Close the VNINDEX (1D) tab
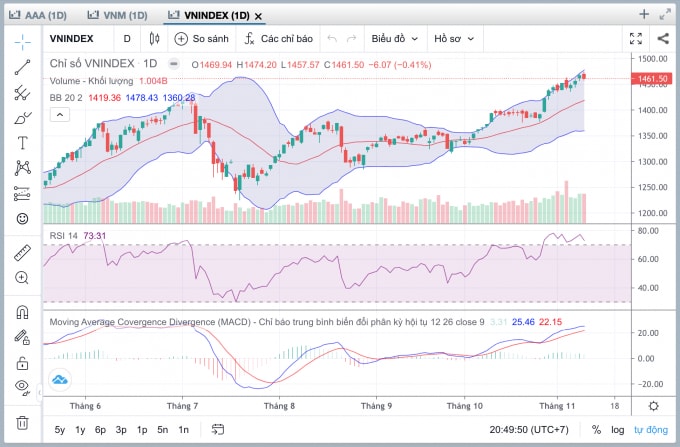Viewport: 680px width, 447px height. point(258,16)
